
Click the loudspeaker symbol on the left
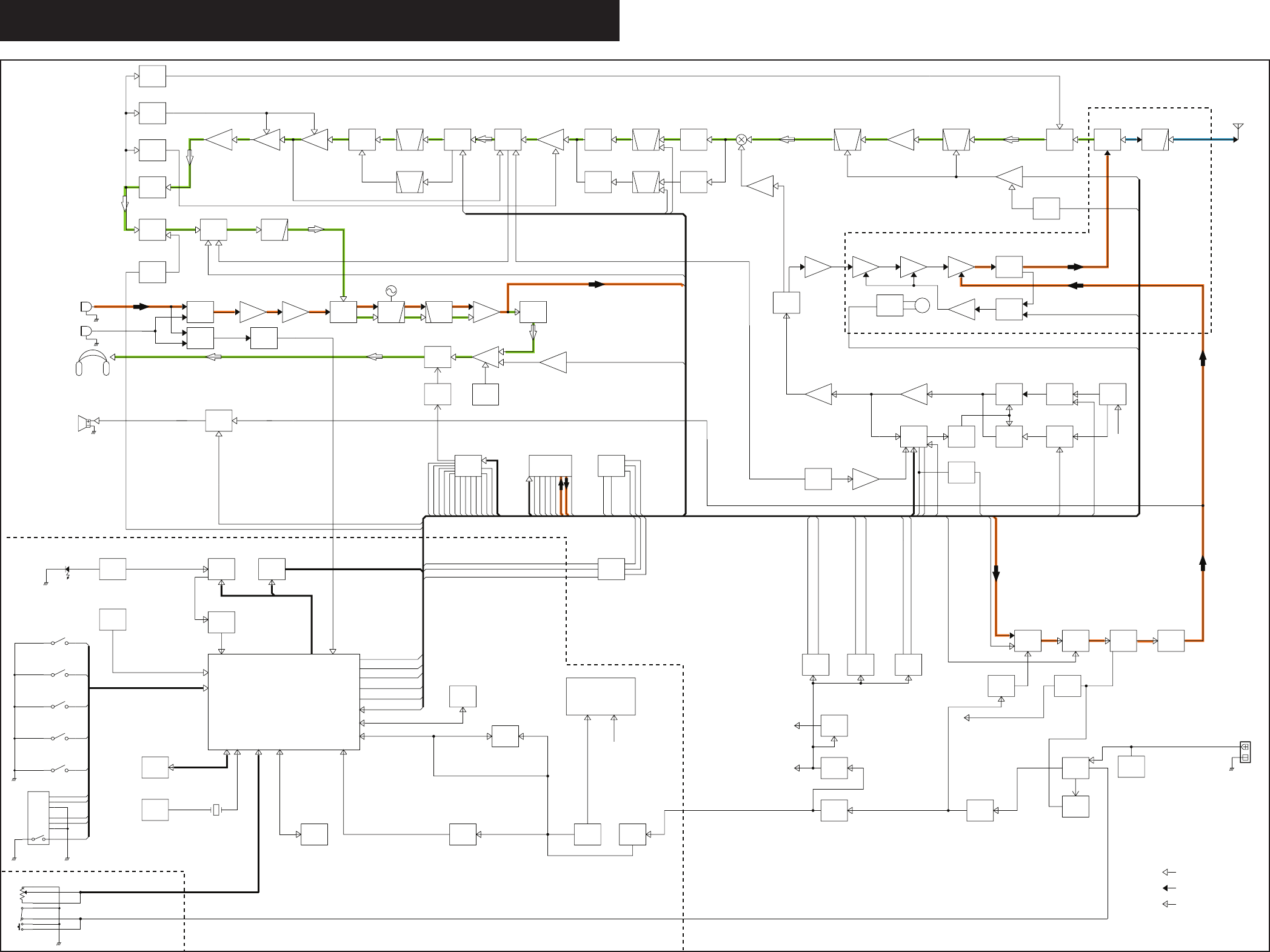[84, 422]
